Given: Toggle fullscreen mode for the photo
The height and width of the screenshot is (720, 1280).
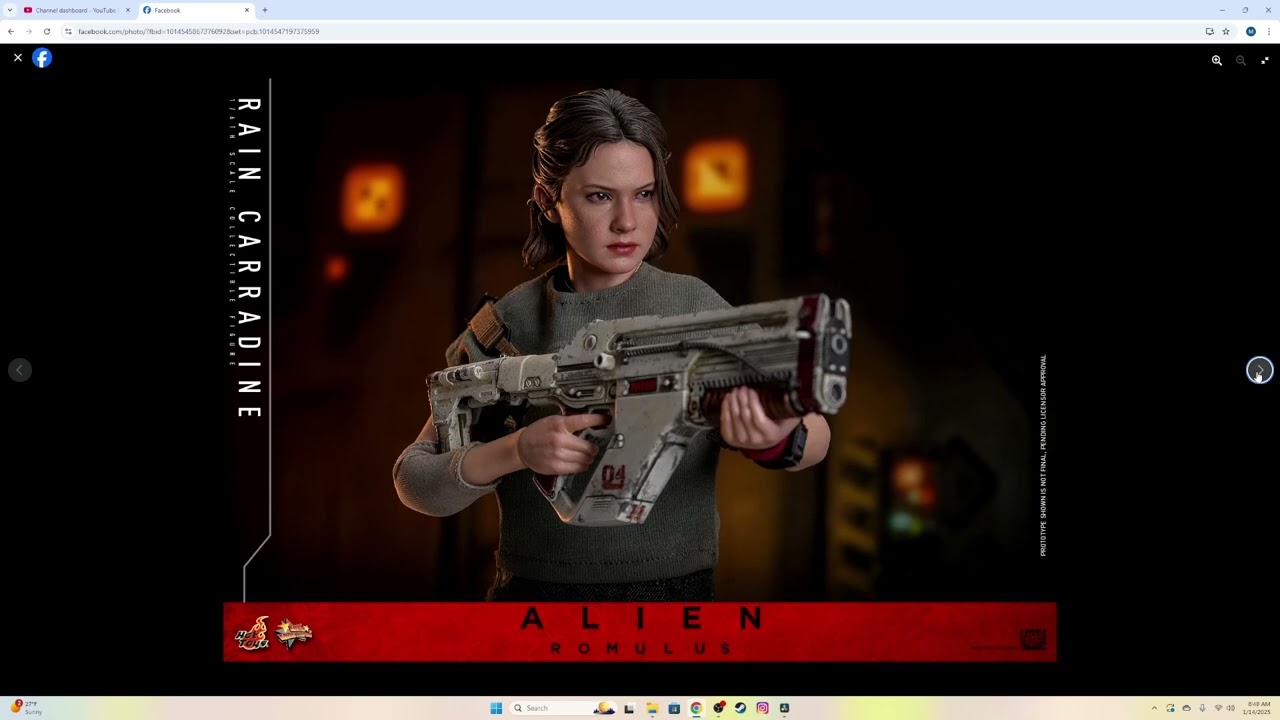Looking at the screenshot, I should pos(1265,60).
